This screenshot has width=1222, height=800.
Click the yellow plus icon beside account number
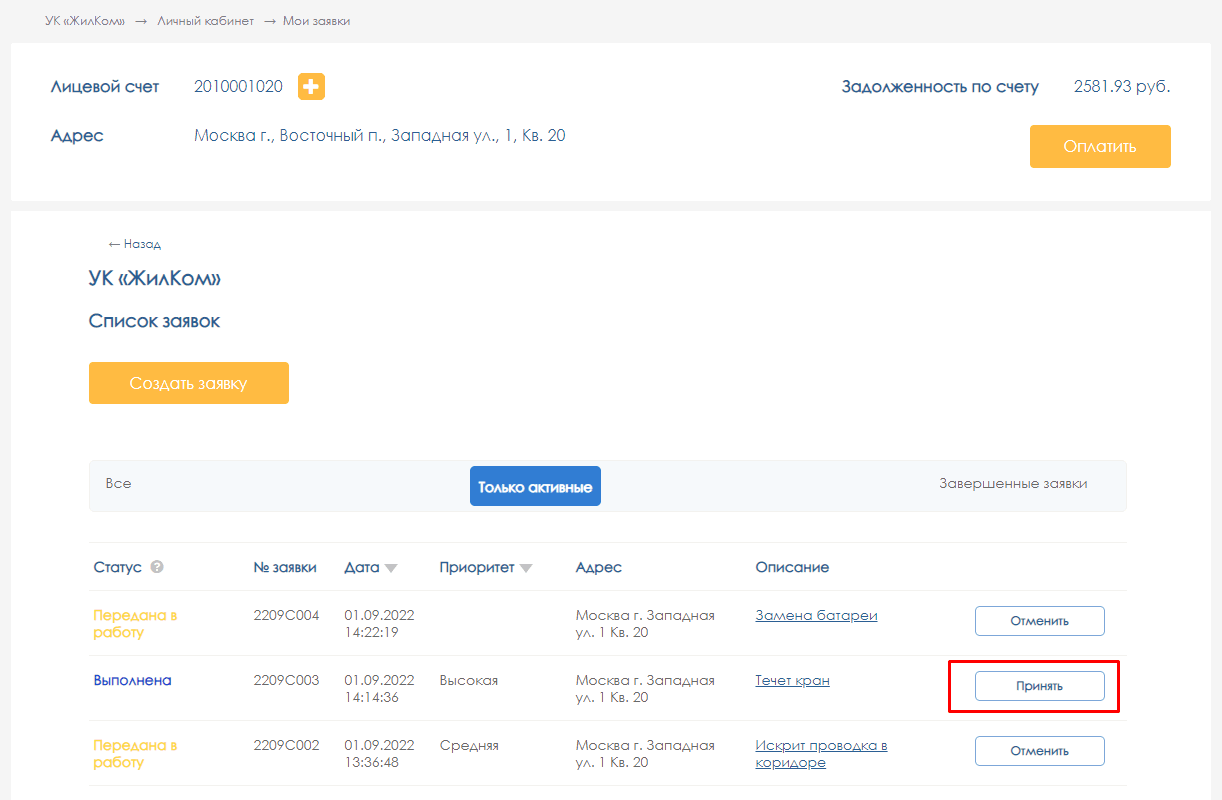tap(311, 87)
